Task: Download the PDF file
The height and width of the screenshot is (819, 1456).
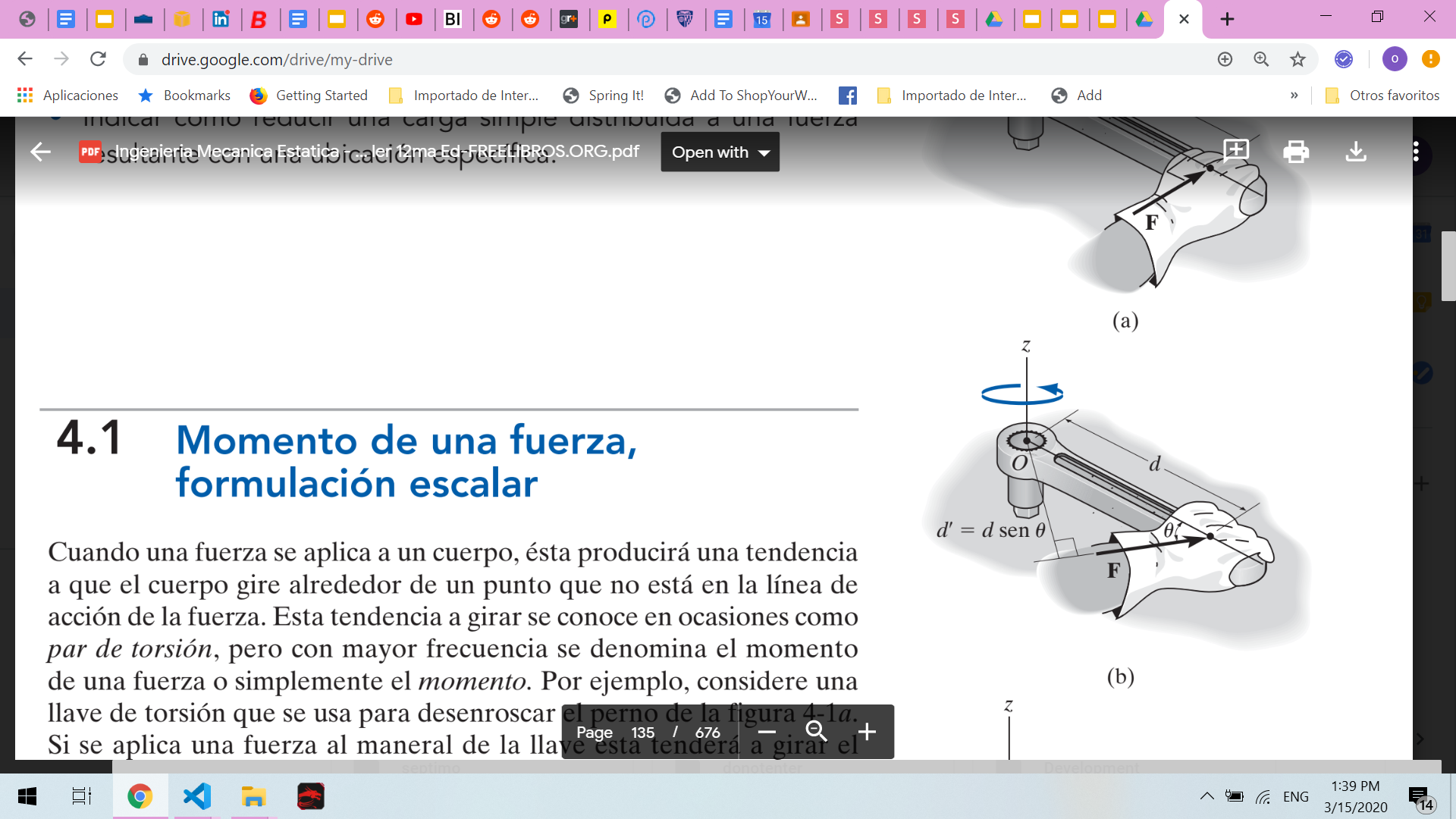Action: (x=1355, y=152)
